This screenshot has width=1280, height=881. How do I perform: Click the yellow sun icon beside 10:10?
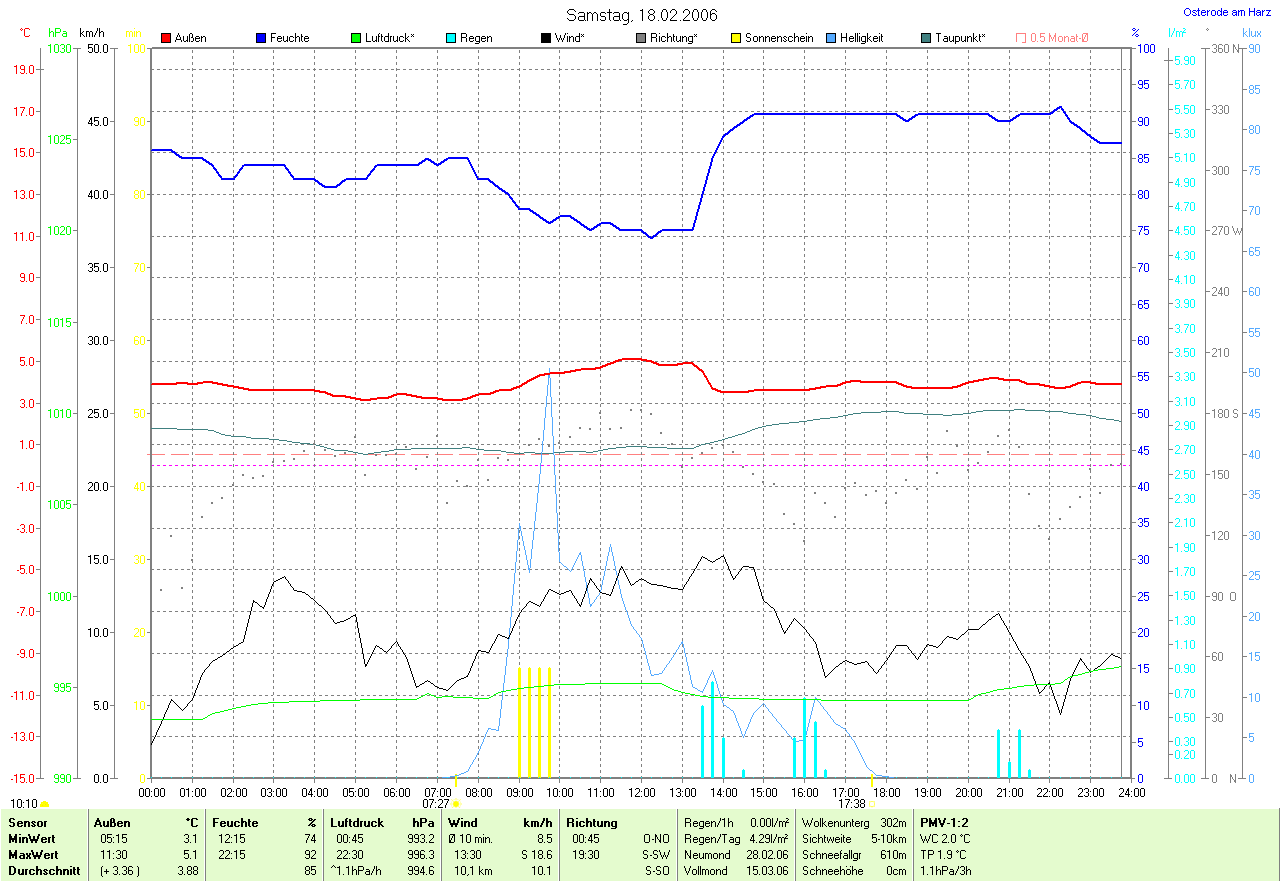[x=45, y=803]
